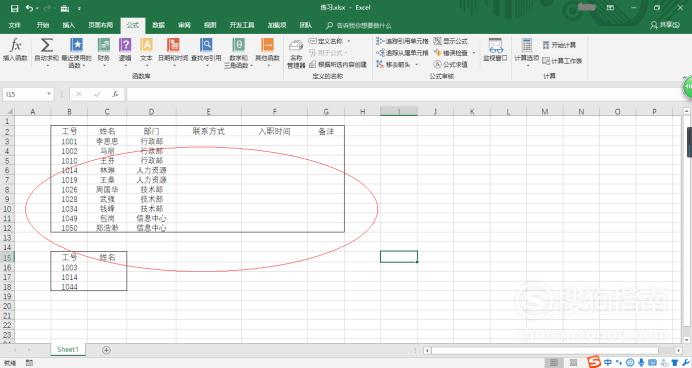The image size is (692, 368).
Task: Open the Logical (逻辑) functions list
Action: pyautogui.click(x=125, y=52)
